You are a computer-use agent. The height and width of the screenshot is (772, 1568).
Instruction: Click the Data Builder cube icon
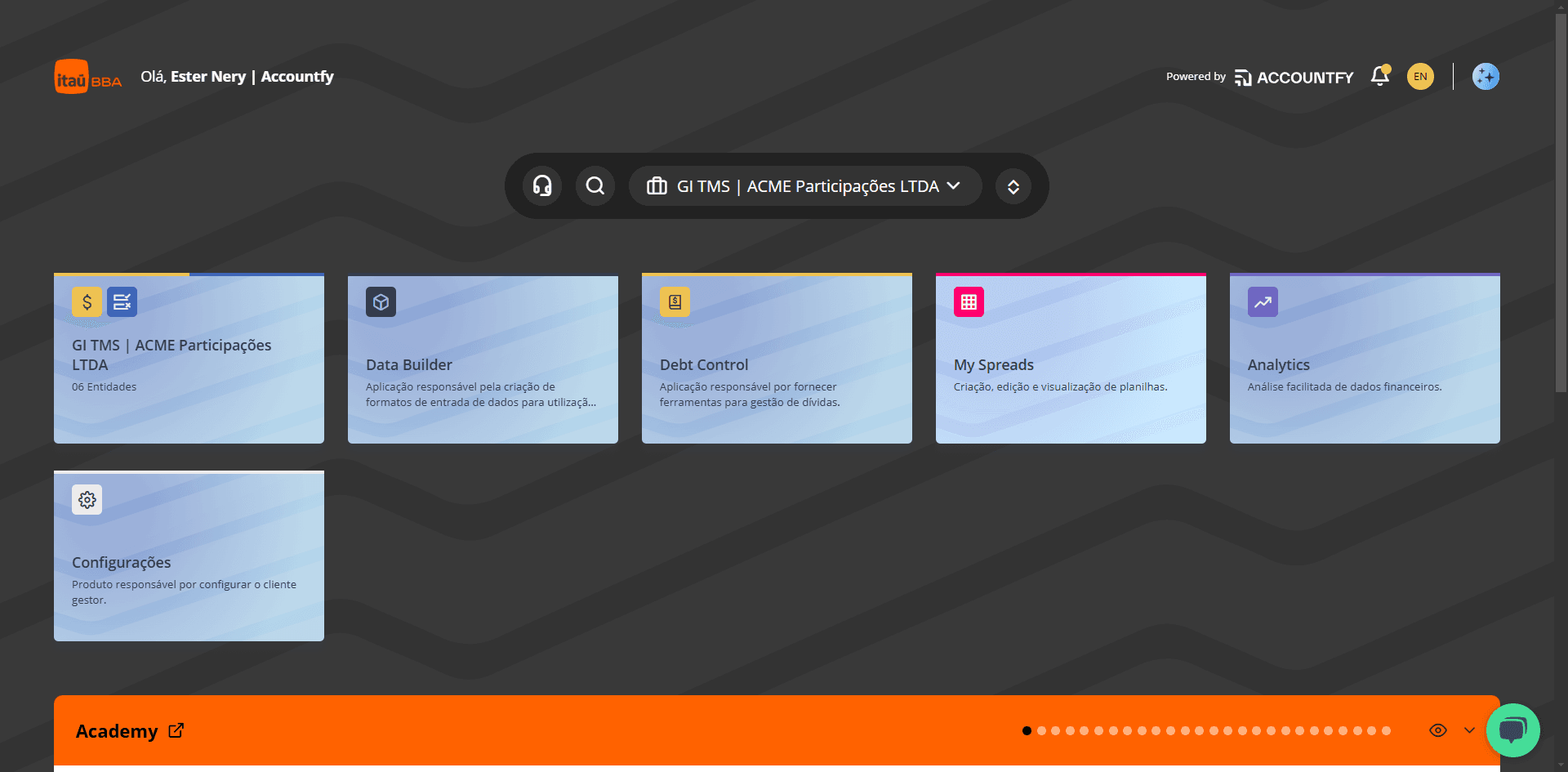[x=381, y=302]
